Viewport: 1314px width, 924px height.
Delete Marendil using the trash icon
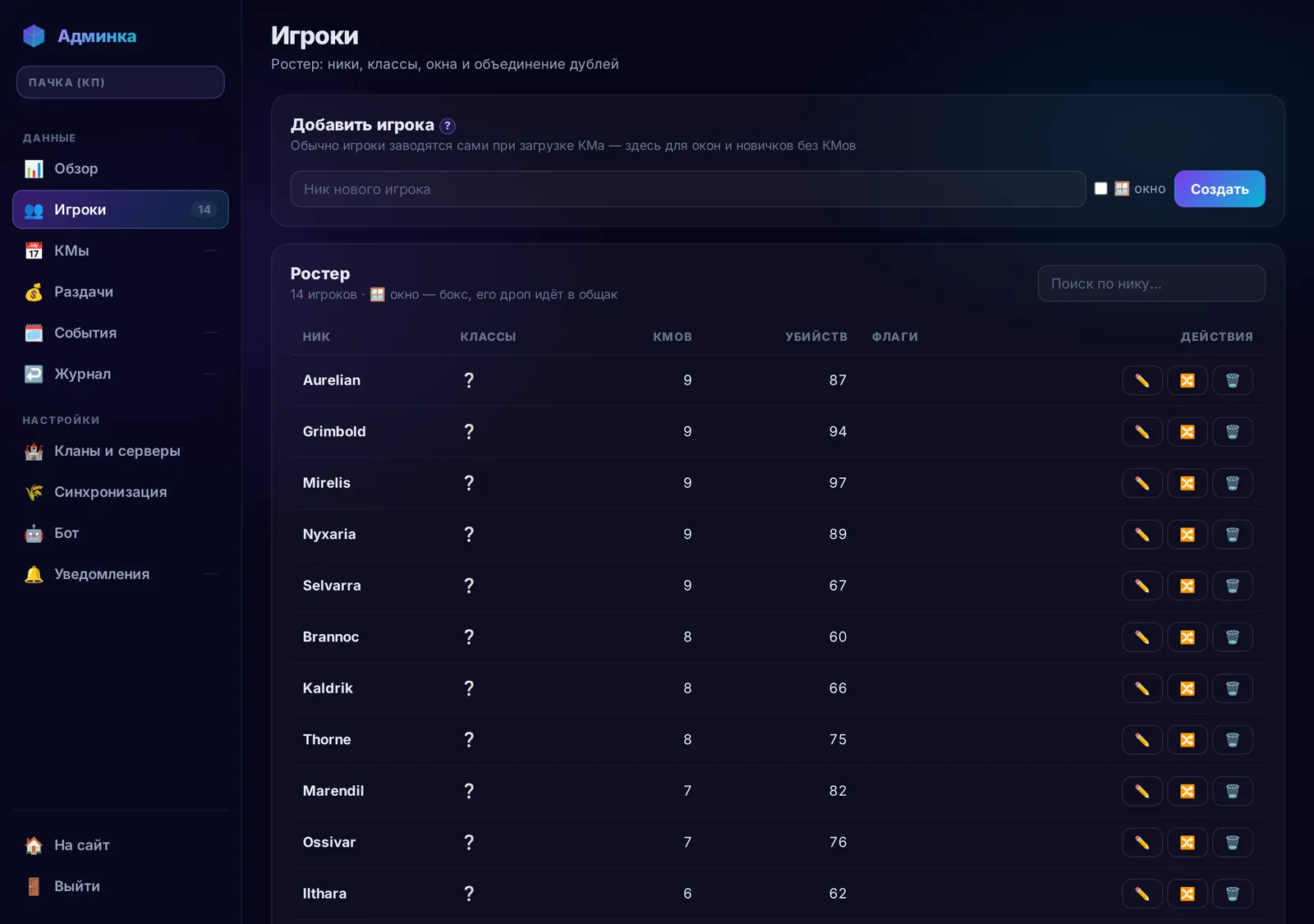click(x=1232, y=791)
